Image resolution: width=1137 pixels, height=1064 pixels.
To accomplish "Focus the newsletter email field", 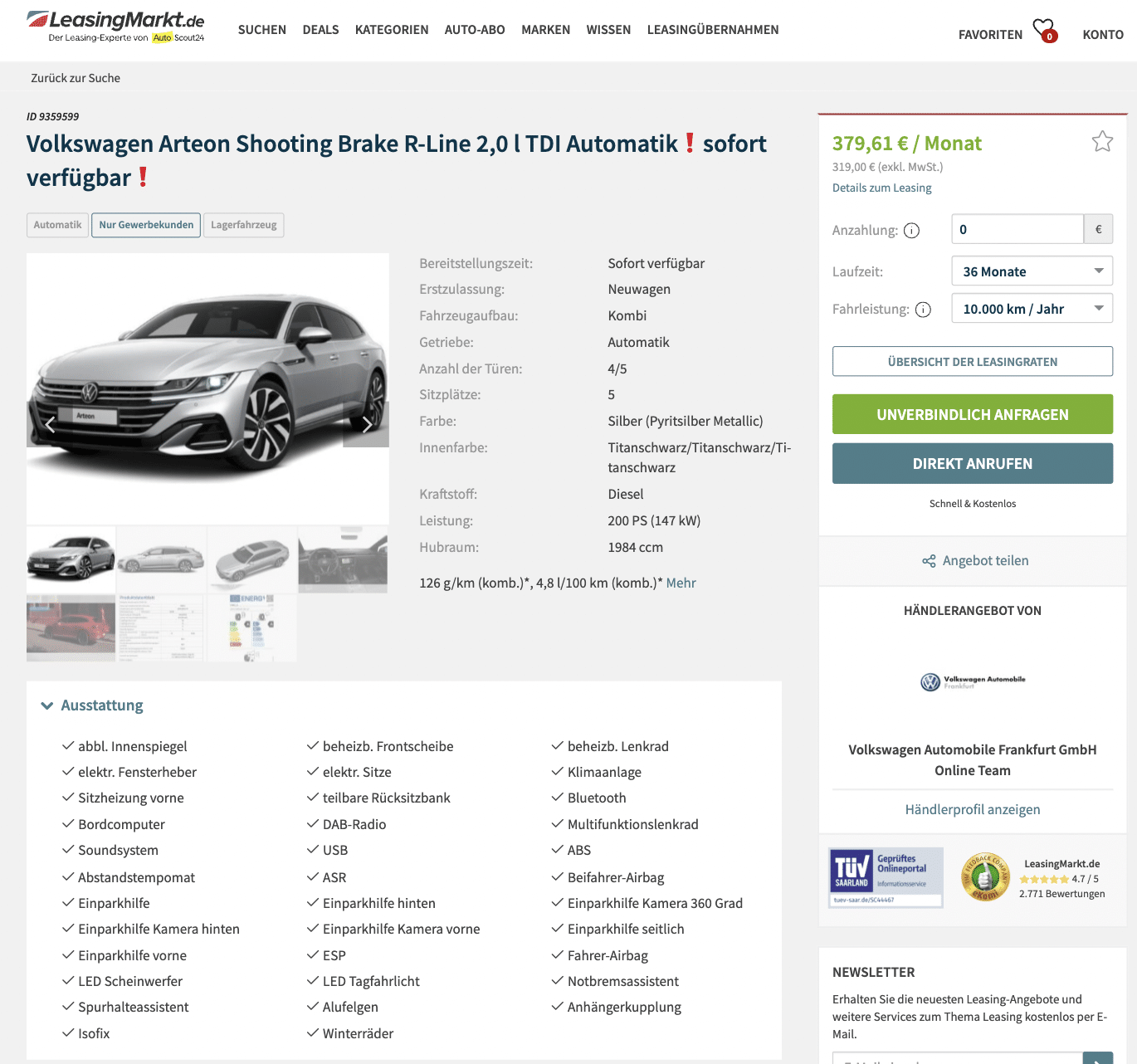I will tap(958, 1058).
